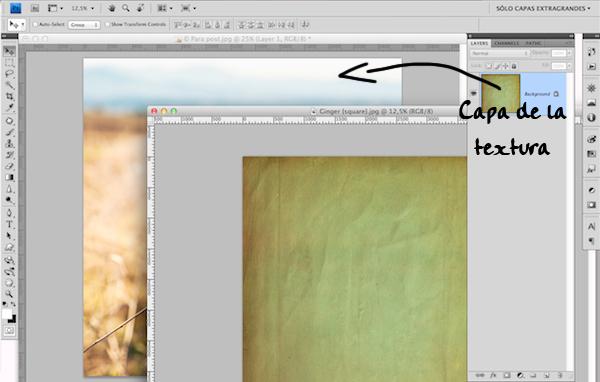The height and width of the screenshot is (382, 600).
Task: Switch to the Channels tab
Action: 506,43
